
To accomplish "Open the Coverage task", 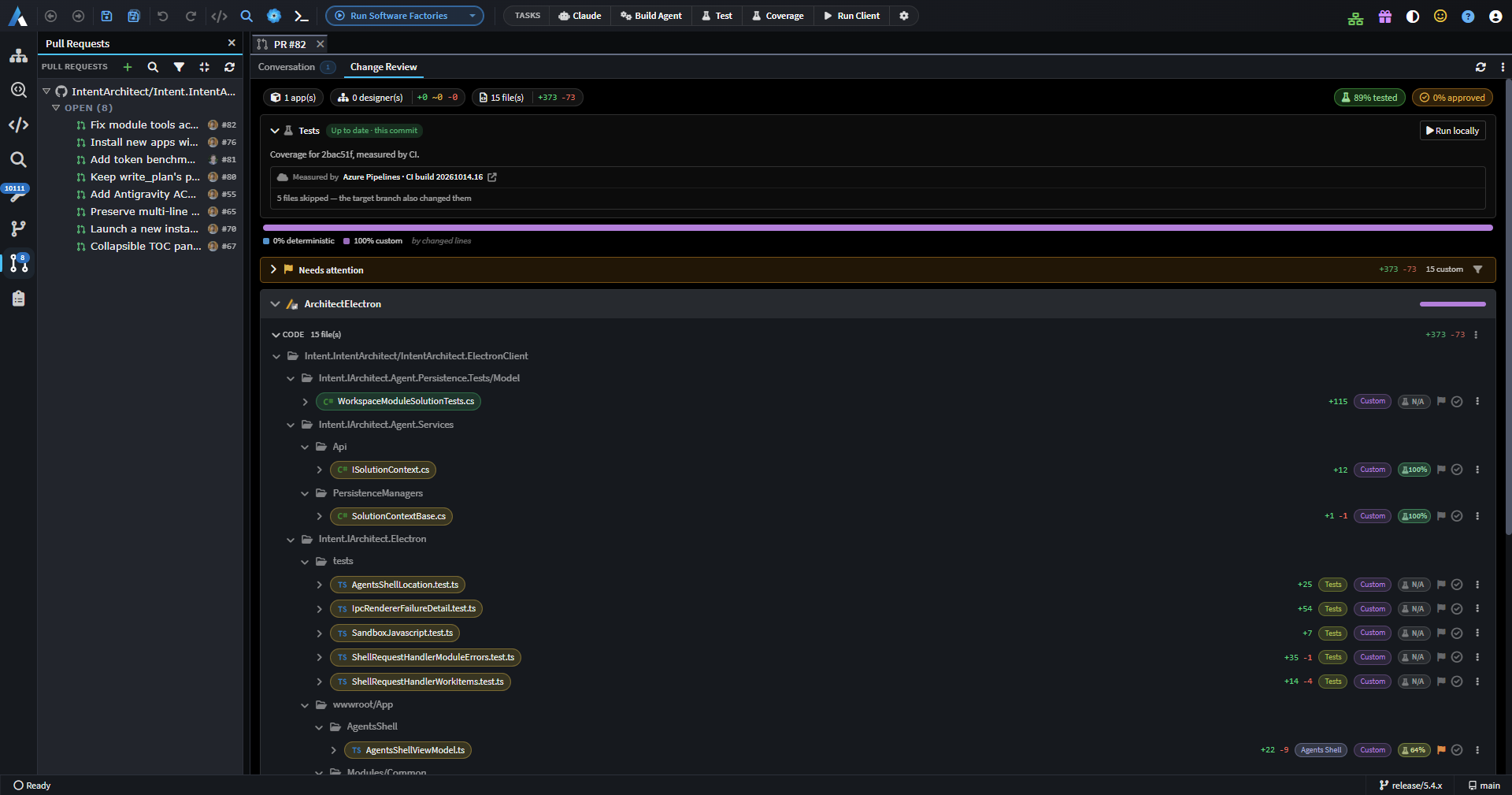I will [x=777, y=16].
